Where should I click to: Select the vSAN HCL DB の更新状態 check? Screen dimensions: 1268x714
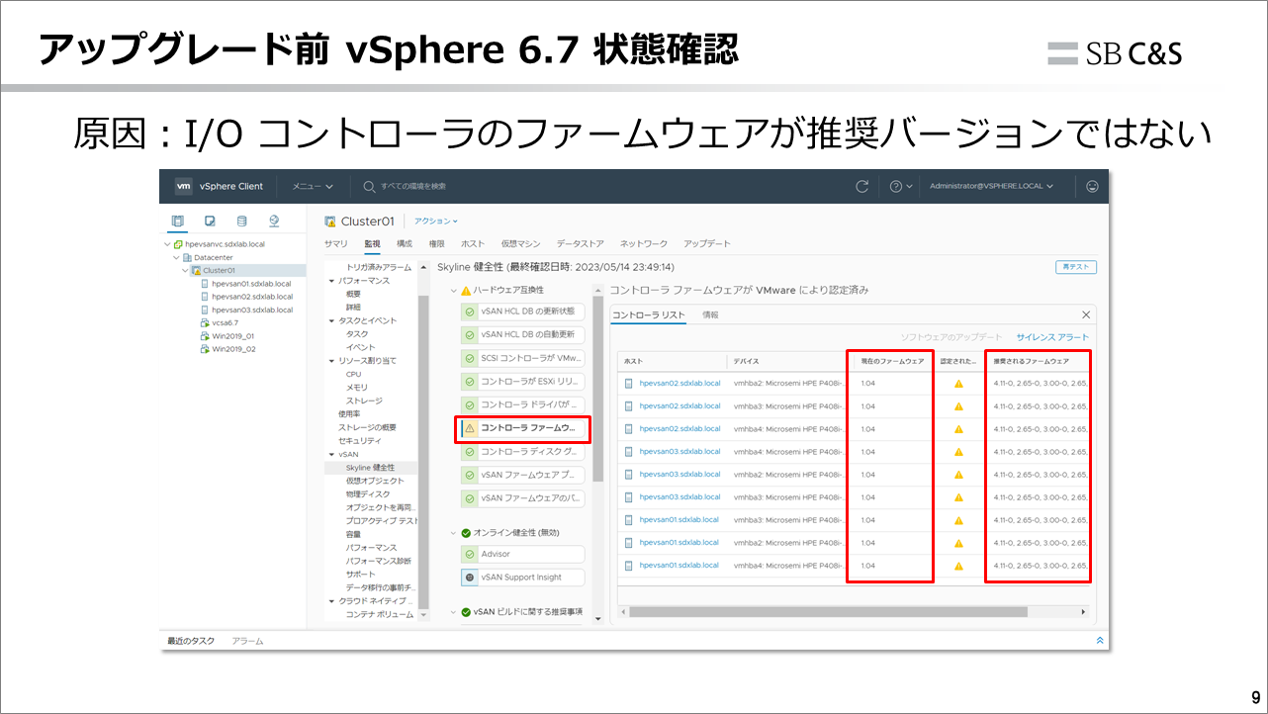coord(523,312)
